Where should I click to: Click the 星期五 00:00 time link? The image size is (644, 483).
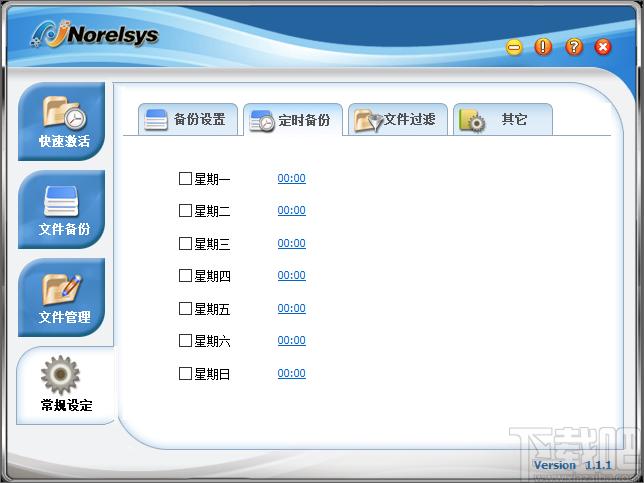pyautogui.click(x=292, y=308)
